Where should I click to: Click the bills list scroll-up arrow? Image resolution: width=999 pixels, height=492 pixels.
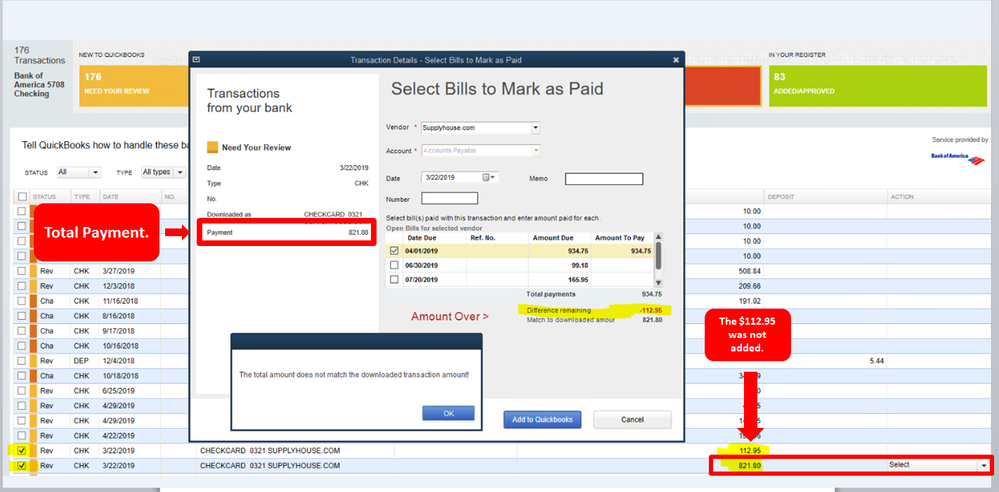click(659, 238)
